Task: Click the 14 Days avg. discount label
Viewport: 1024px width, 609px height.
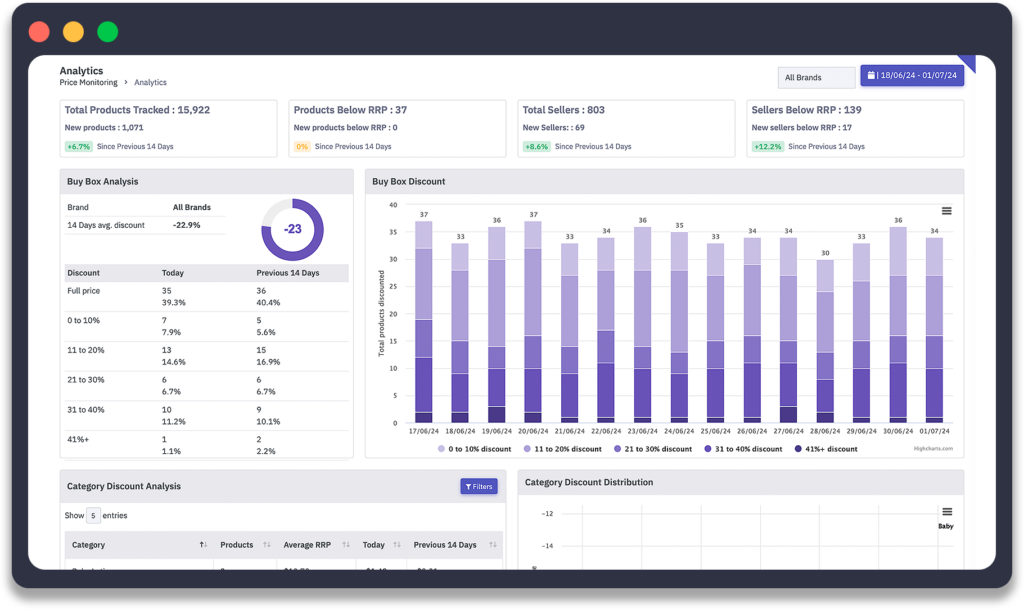Action: (x=106, y=225)
